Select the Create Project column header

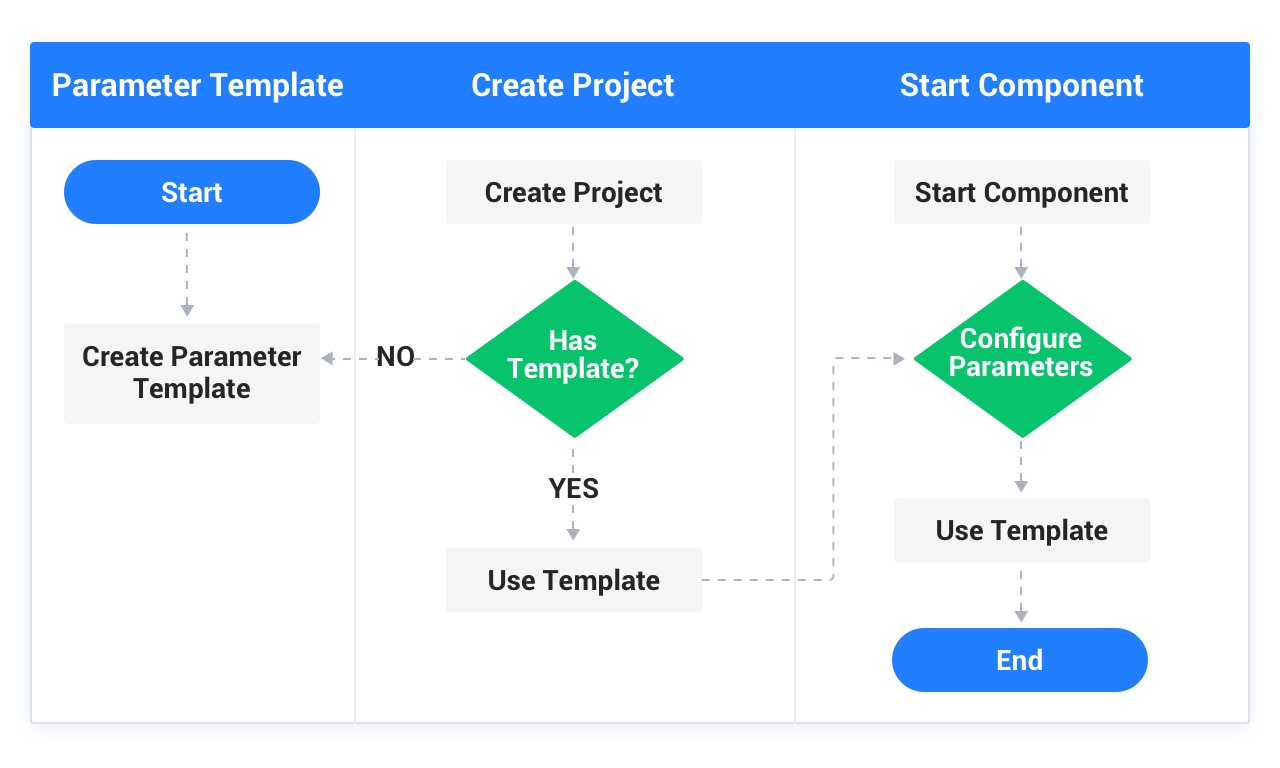click(x=573, y=85)
